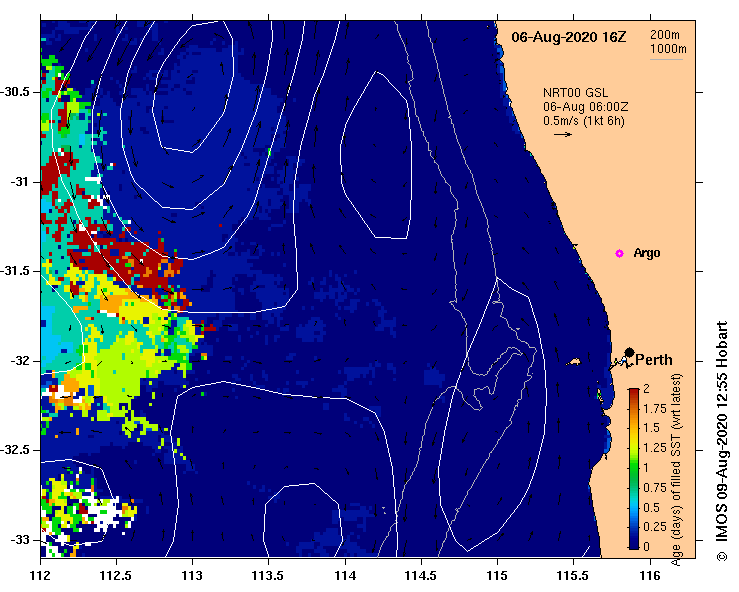739x592 pixels.
Task: Click the color bar value 1.75
Action: pos(655,409)
